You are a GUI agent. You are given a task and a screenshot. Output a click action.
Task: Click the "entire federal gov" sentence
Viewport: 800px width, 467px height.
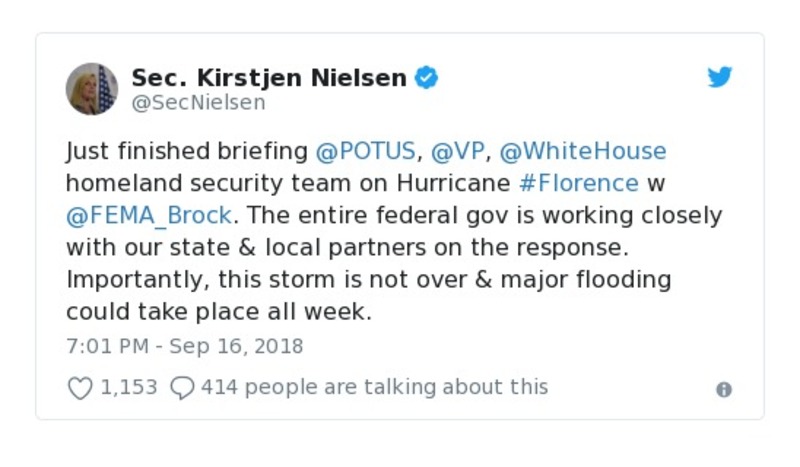tap(480, 216)
